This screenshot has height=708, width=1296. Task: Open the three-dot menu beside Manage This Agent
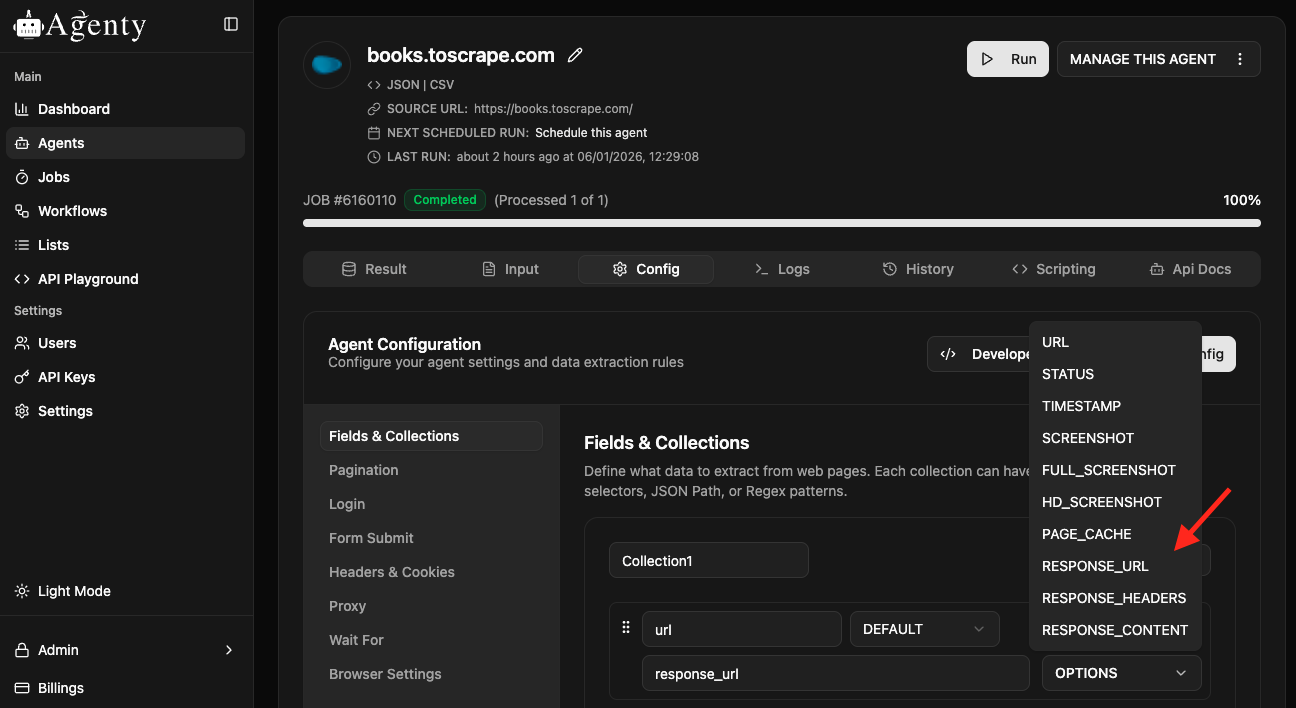[1240, 59]
